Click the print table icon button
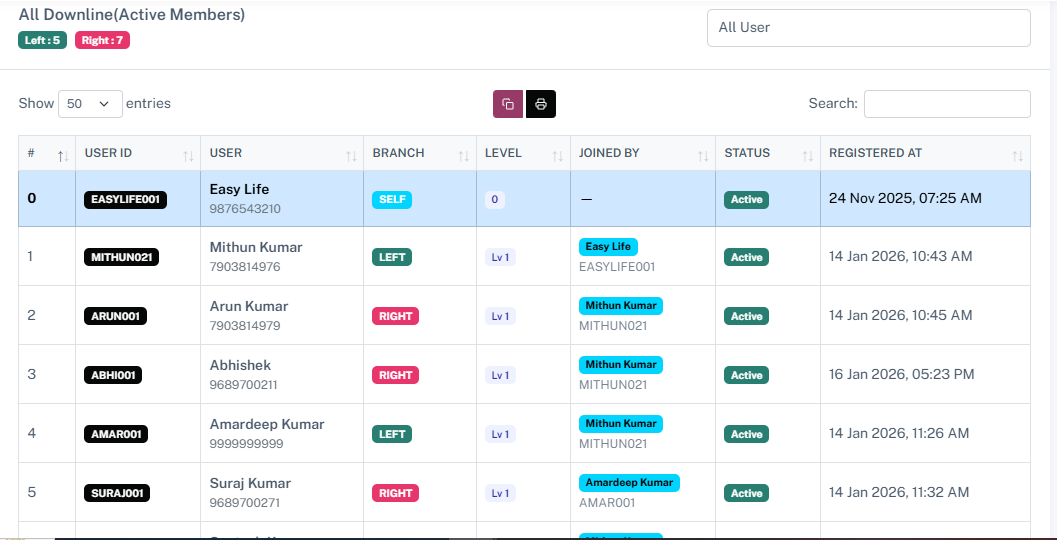 541,104
